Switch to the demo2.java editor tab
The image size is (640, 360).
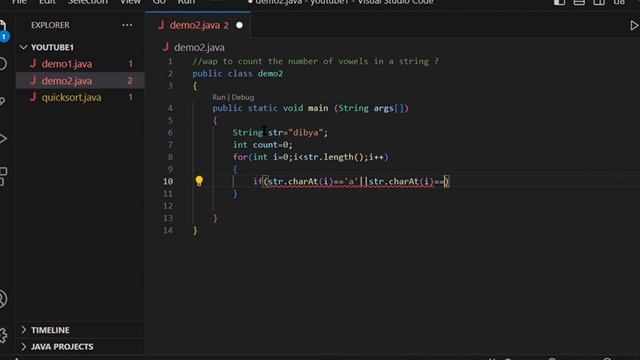click(198, 25)
